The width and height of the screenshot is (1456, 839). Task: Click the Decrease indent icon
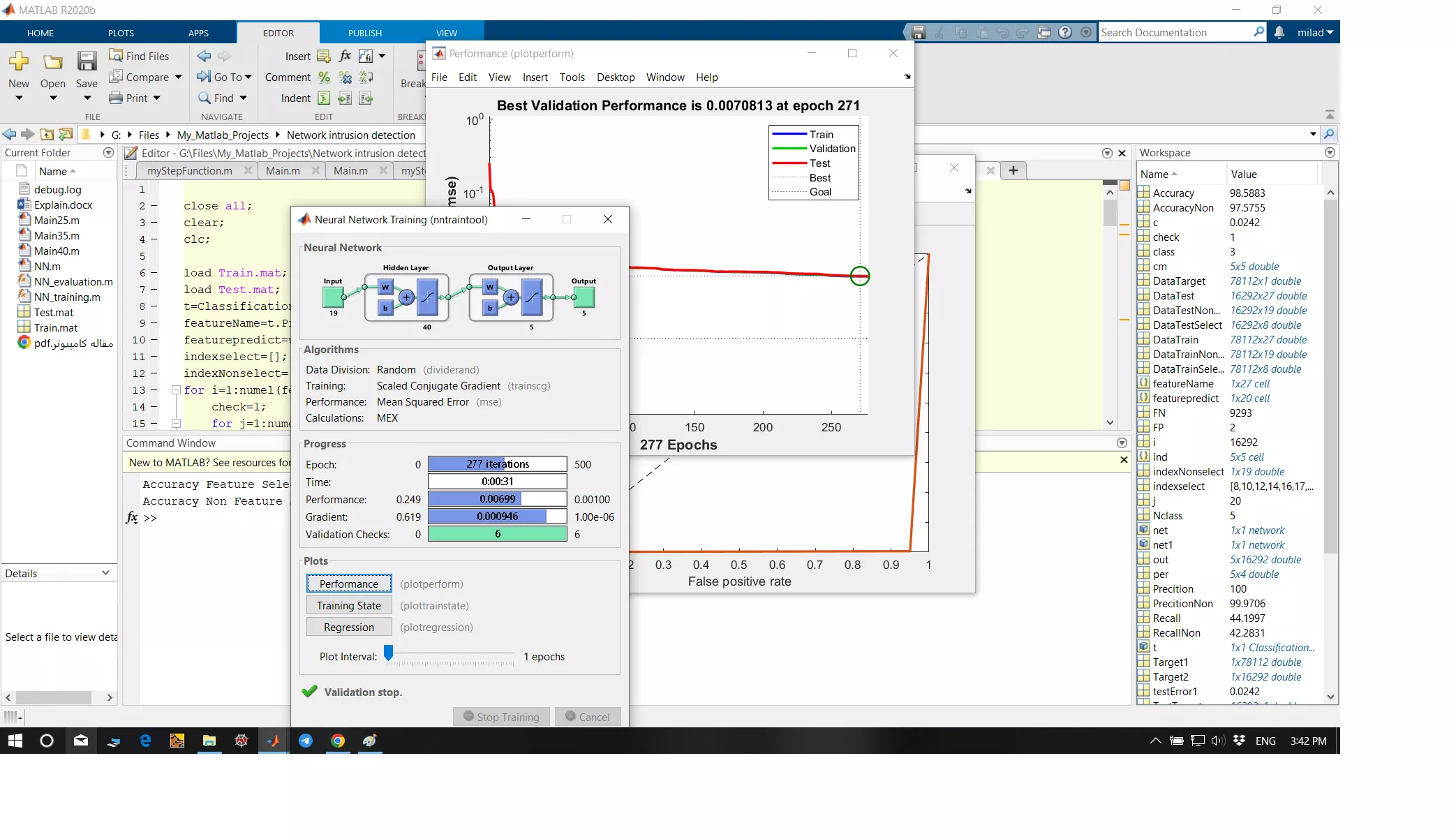coord(366,98)
